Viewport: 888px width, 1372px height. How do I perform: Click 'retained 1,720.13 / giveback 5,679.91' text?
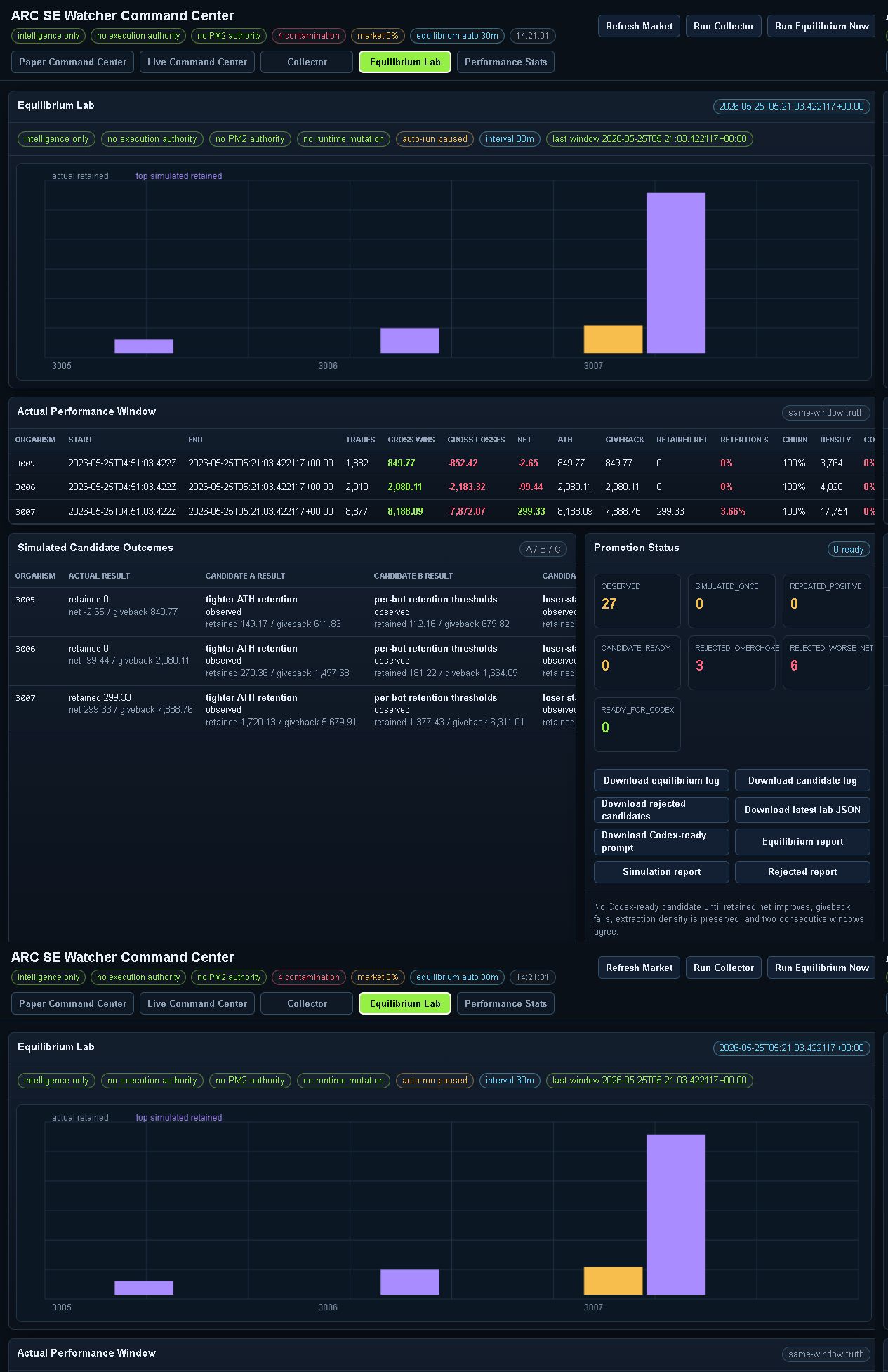(x=281, y=723)
